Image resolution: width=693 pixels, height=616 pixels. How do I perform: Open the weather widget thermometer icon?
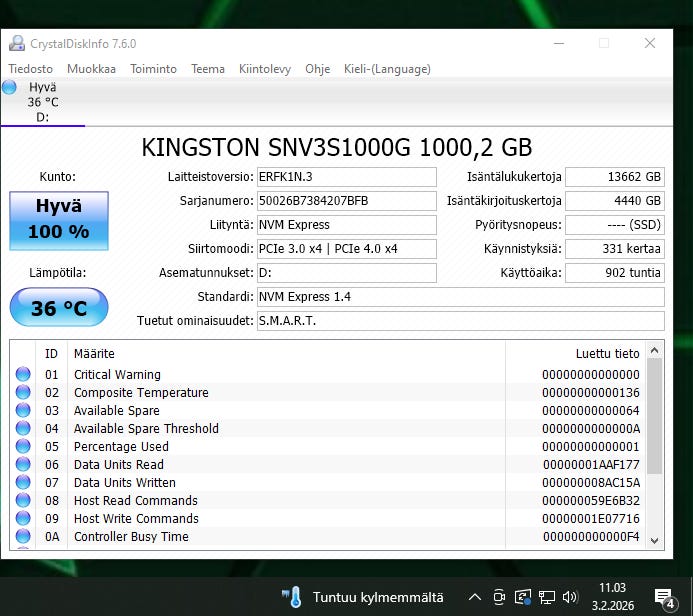point(291,597)
